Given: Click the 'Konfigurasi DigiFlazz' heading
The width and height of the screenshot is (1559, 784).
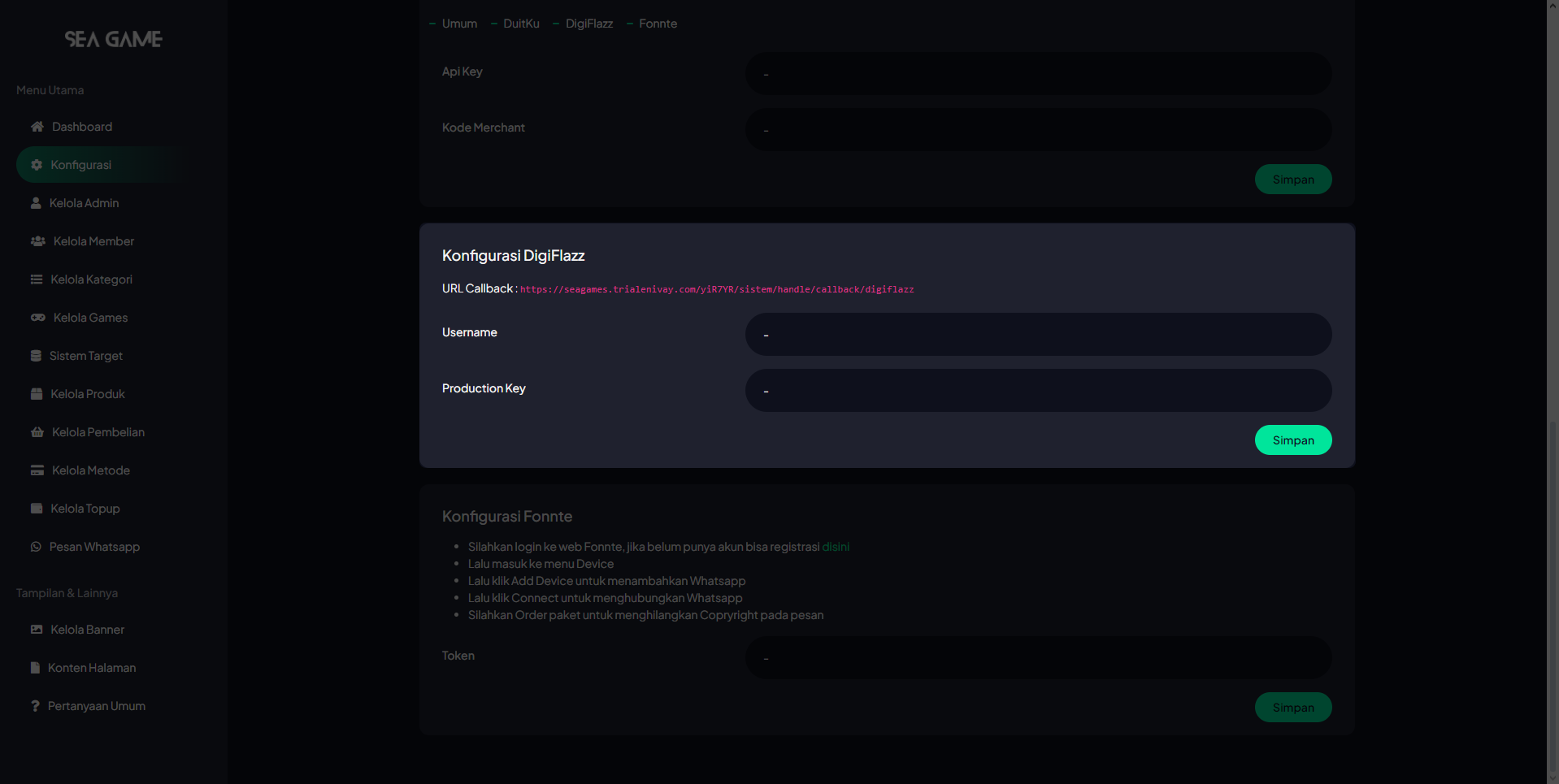Looking at the screenshot, I should click(x=513, y=256).
